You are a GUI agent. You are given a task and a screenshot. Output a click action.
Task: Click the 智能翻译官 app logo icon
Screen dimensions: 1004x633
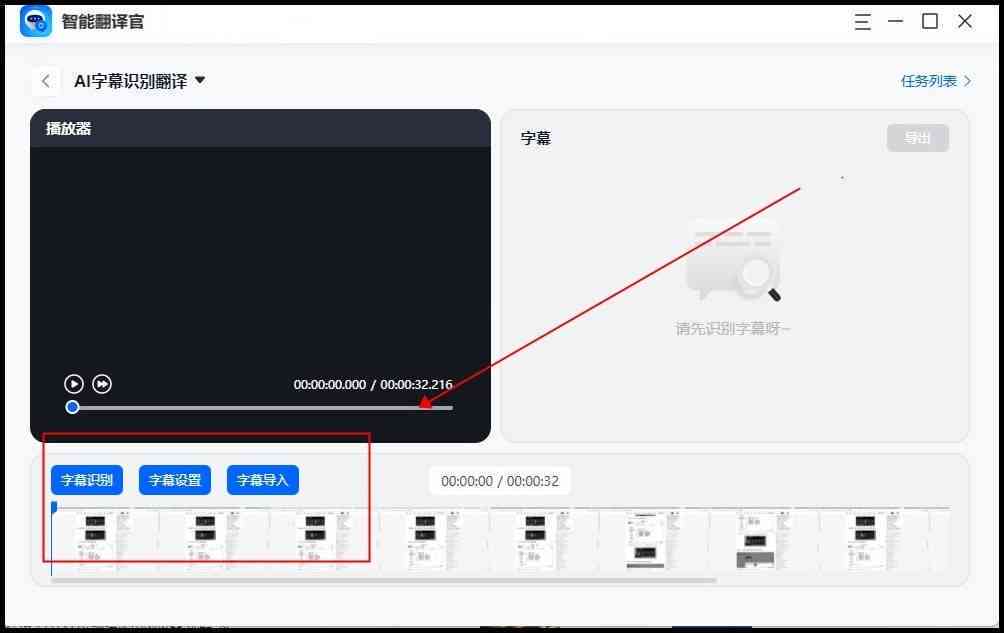pos(36,22)
